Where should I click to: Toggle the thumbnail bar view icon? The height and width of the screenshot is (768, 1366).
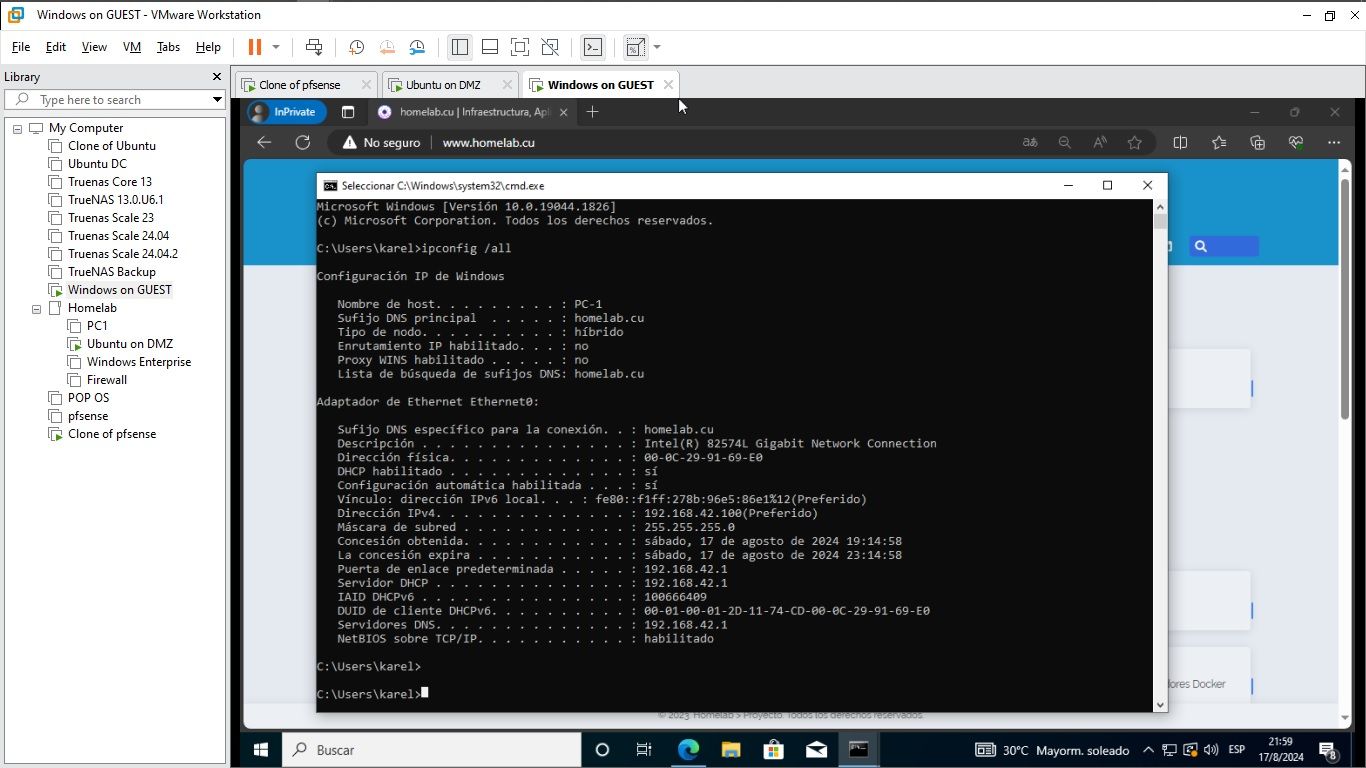(x=490, y=47)
